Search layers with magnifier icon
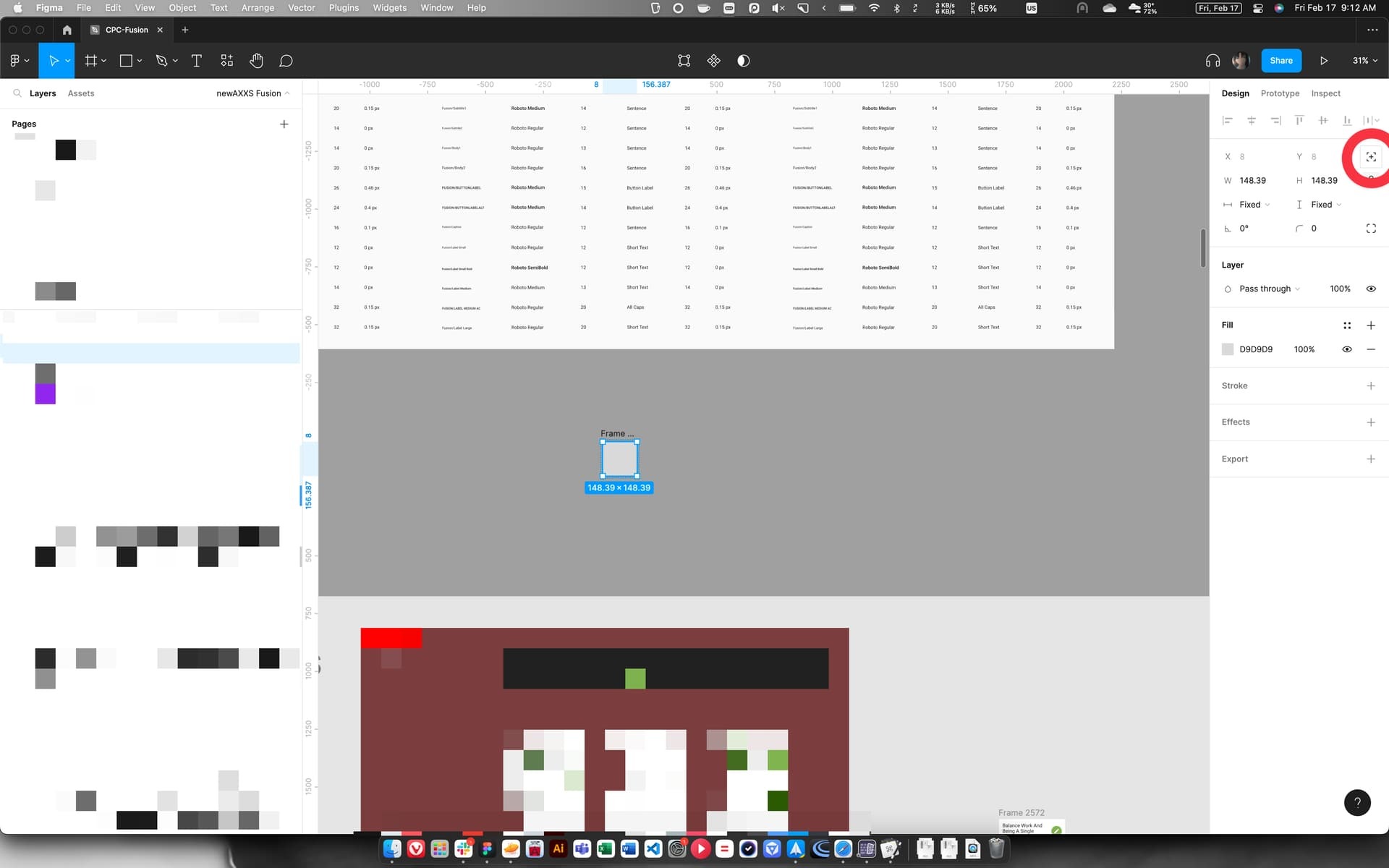Viewport: 1389px width, 868px height. point(17,93)
